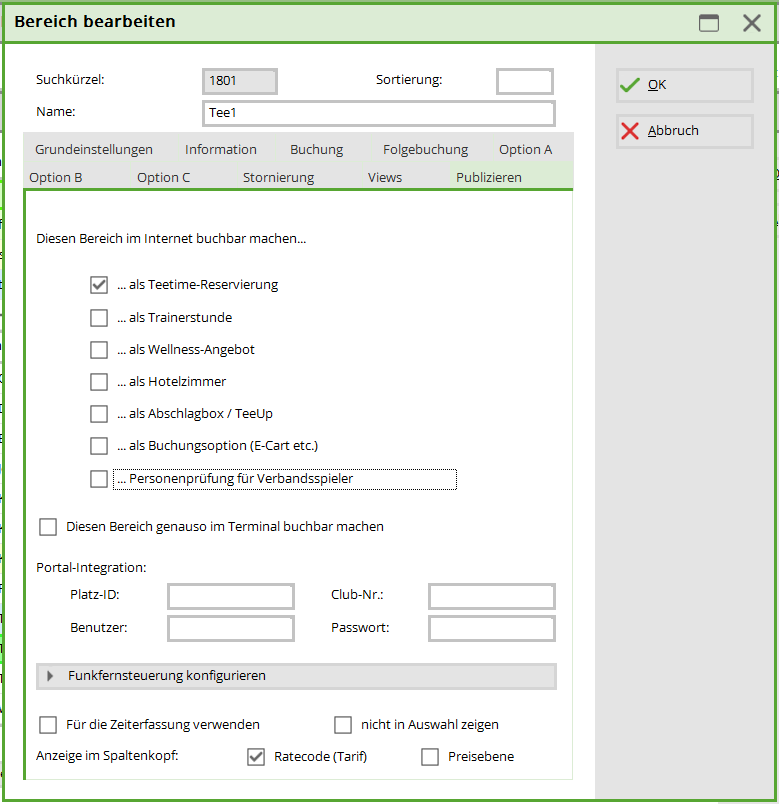
Task: Enable the als Wellness-Angebot option
Action: [99, 350]
